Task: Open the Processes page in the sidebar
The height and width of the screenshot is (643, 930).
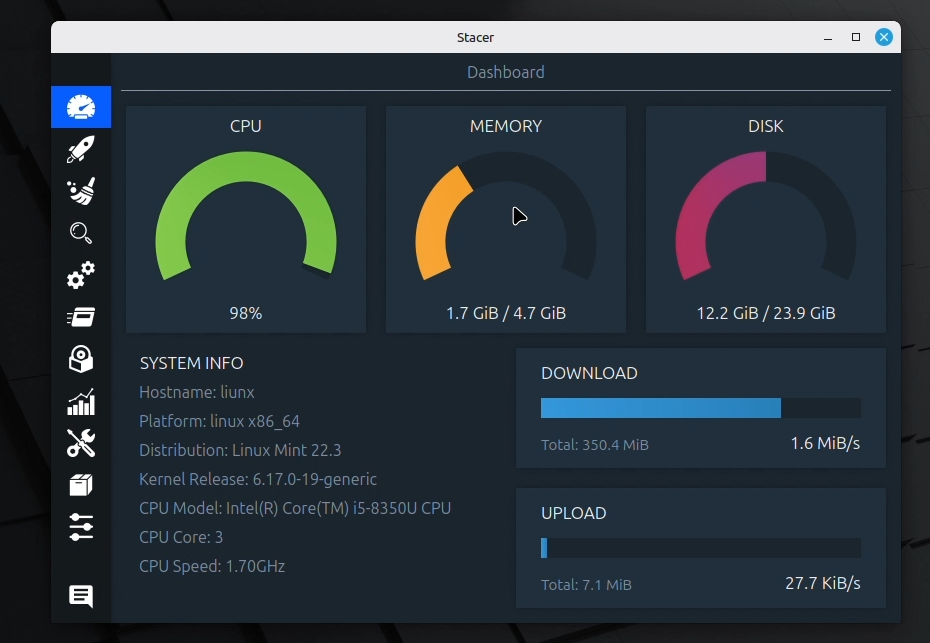Action: (x=81, y=317)
